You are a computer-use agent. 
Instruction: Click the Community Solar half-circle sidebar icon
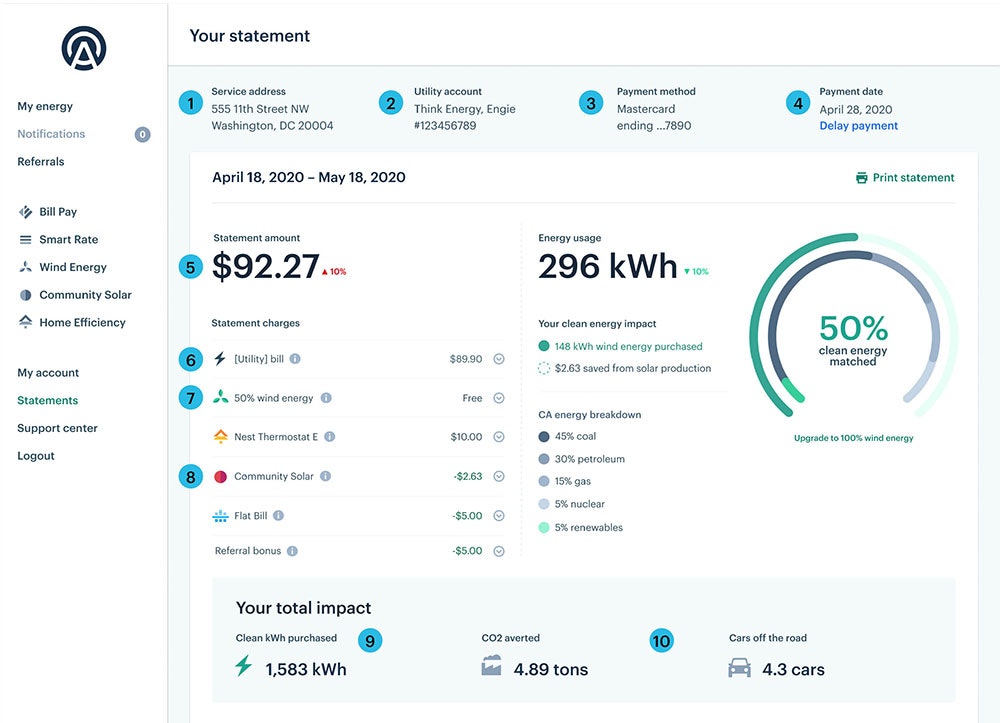[x=26, y=295]
